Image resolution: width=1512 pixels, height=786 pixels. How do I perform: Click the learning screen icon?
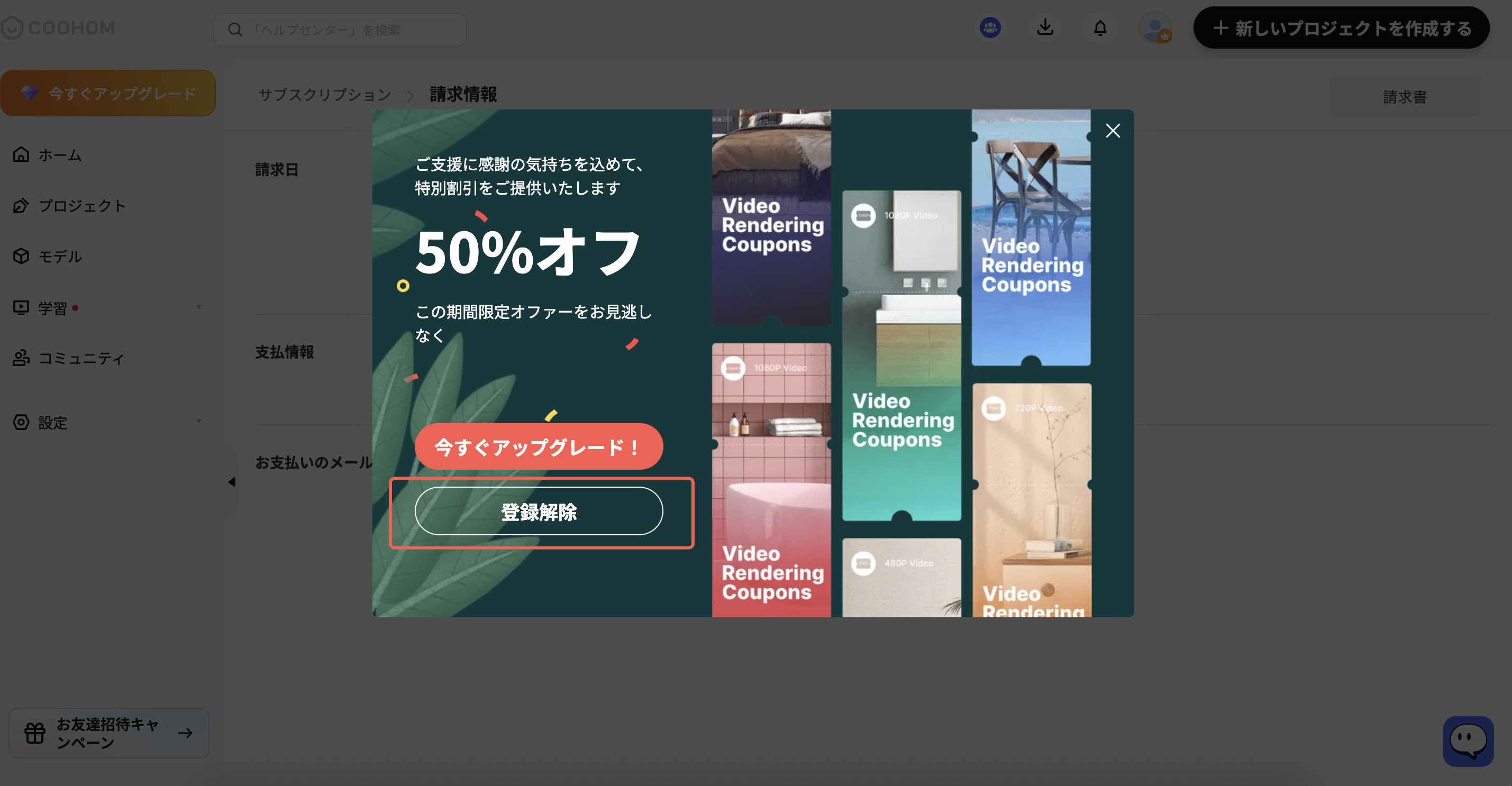coord(21,307)
